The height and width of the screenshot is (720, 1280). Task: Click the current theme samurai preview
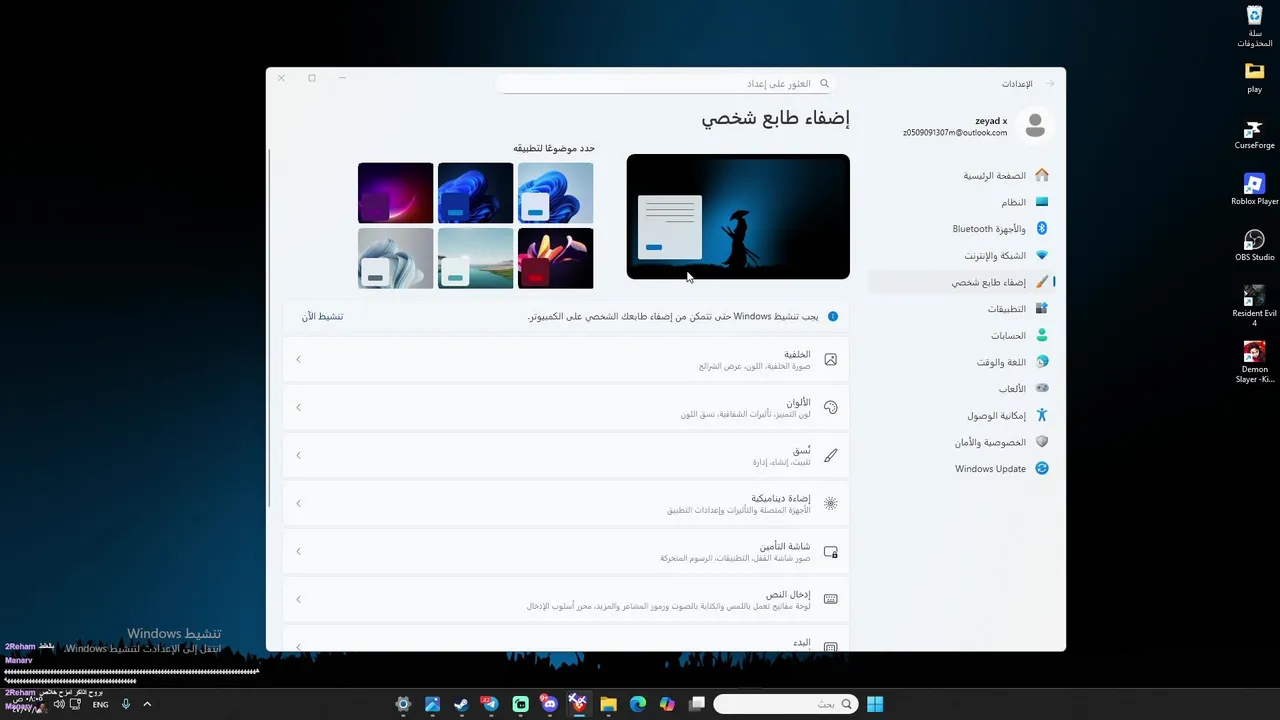pyautogui.click(x=738, y=217)
